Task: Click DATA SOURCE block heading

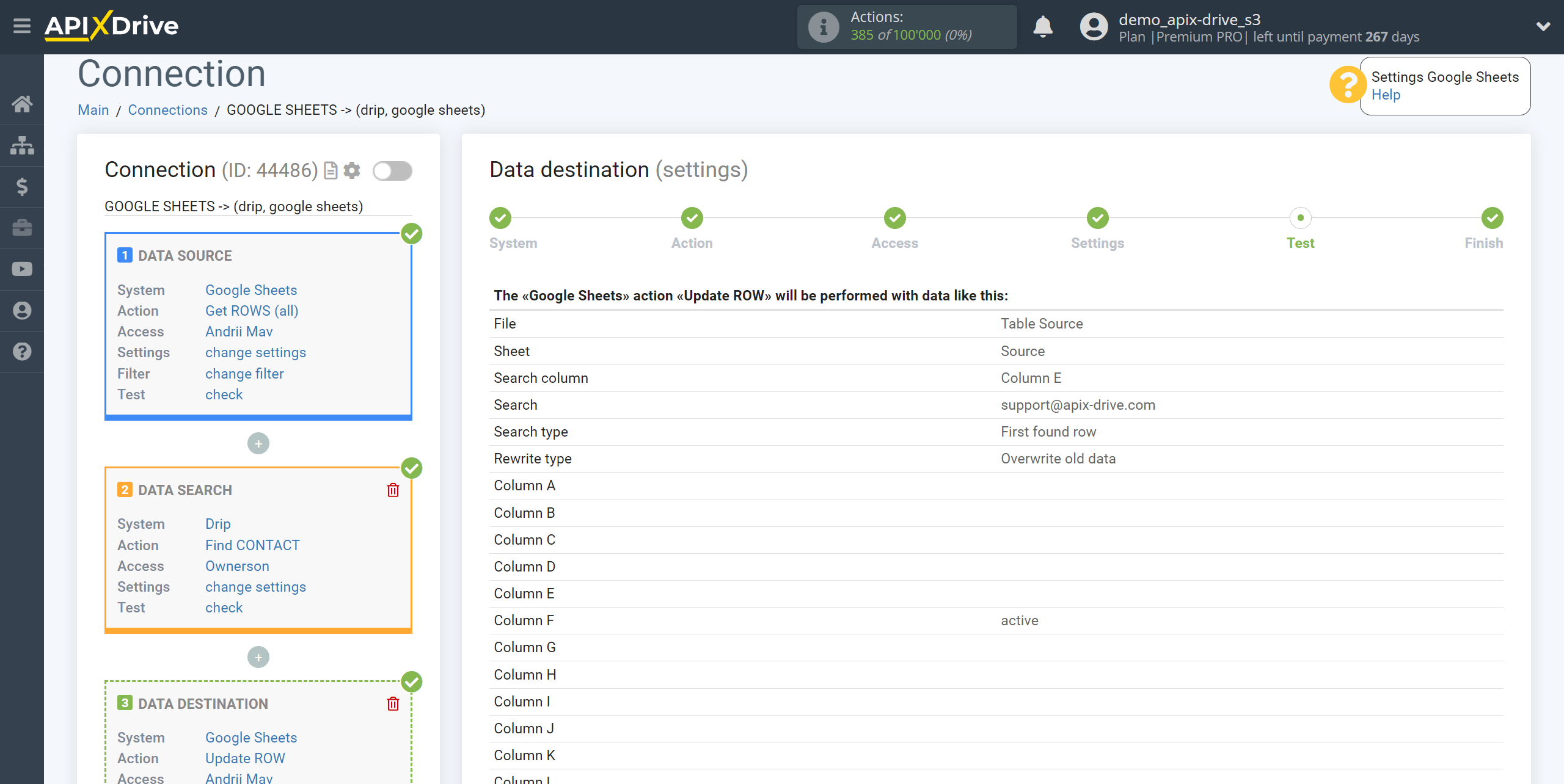Action: (x=185, y=256)
